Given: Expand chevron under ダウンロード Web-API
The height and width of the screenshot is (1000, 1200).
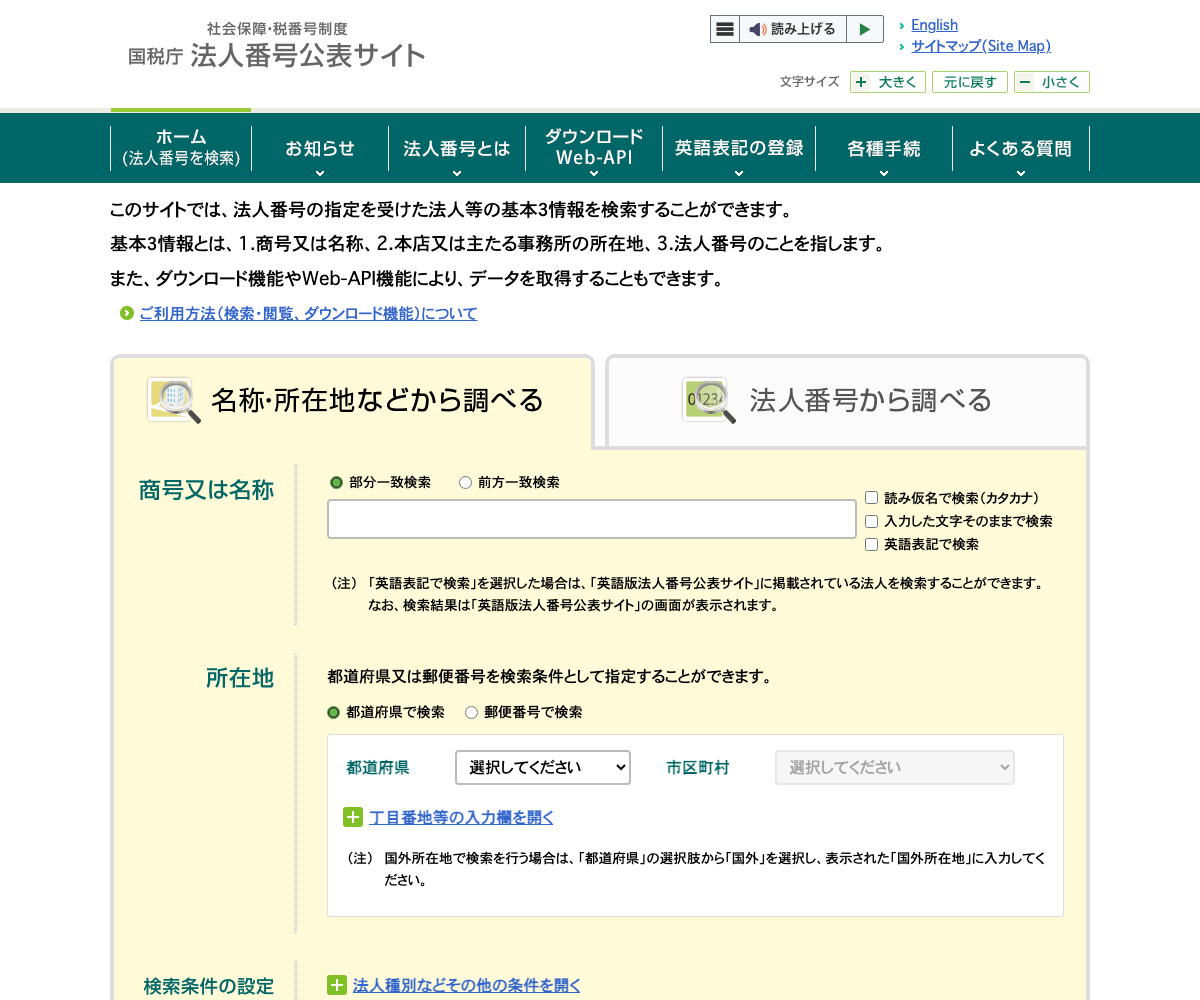Looking at the screenshot, I should [594, 173].
